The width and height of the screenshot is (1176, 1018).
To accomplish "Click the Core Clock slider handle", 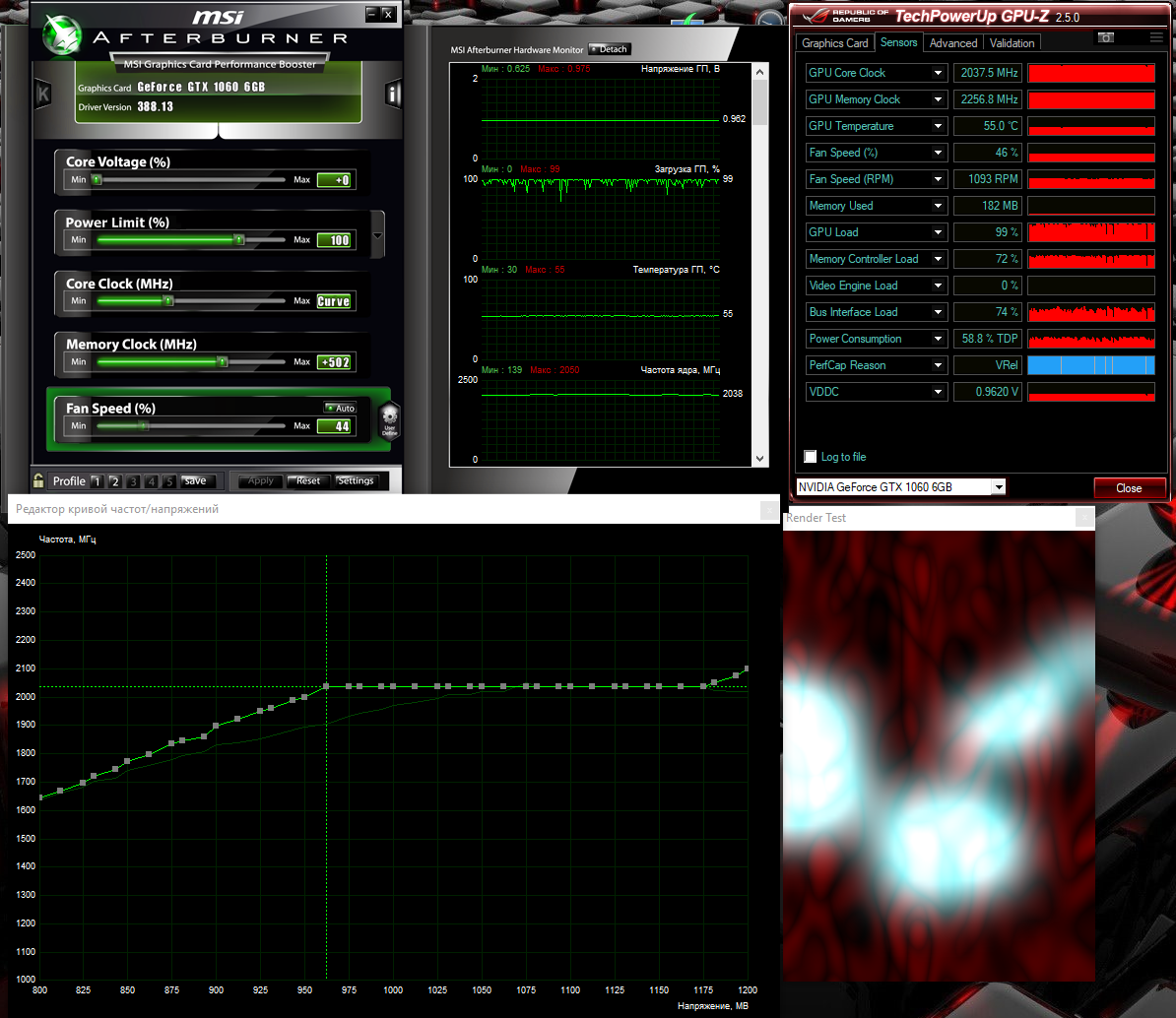I will (168, 300).
